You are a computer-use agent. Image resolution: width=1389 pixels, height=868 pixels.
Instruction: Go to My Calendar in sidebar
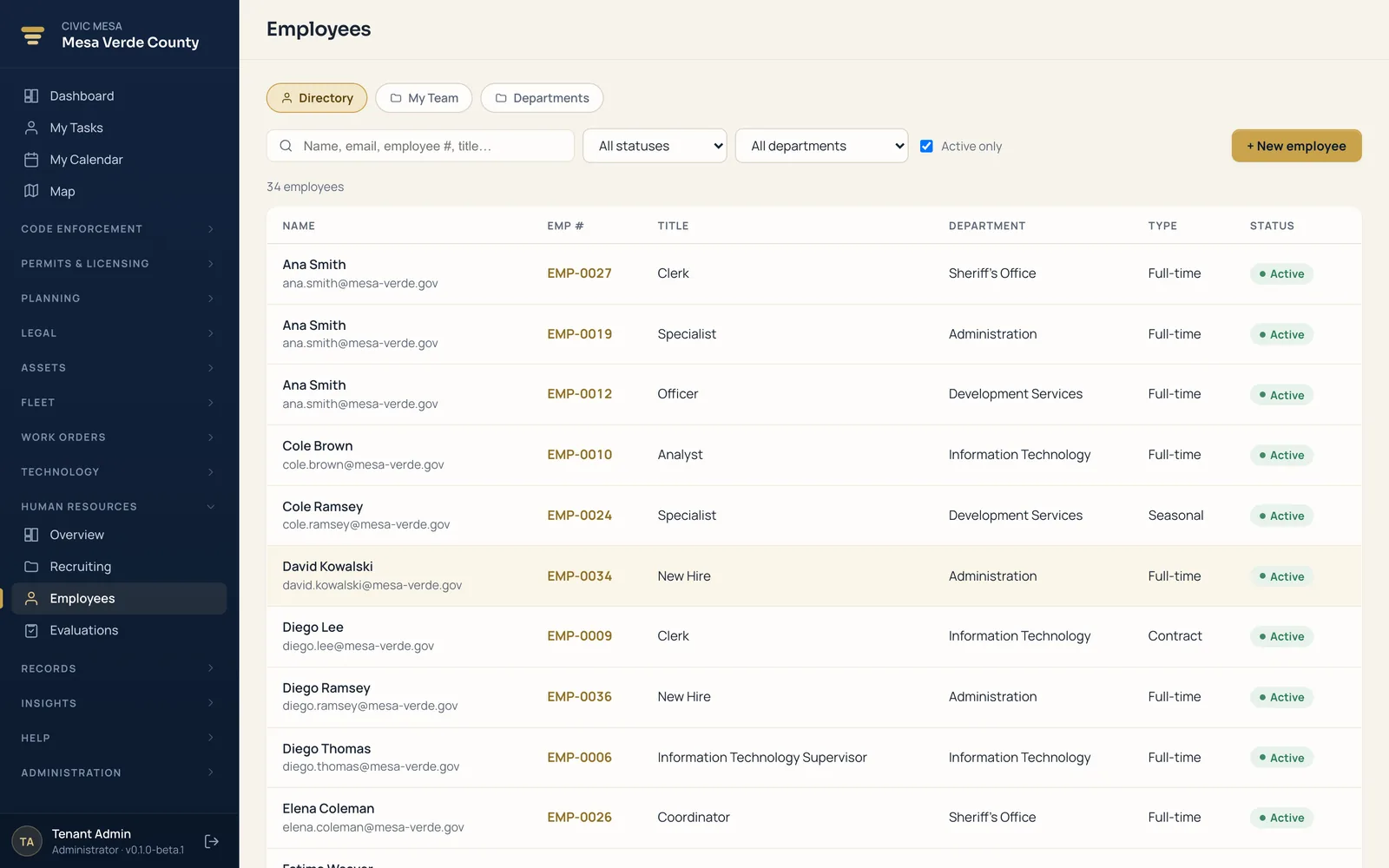(119, 160)
